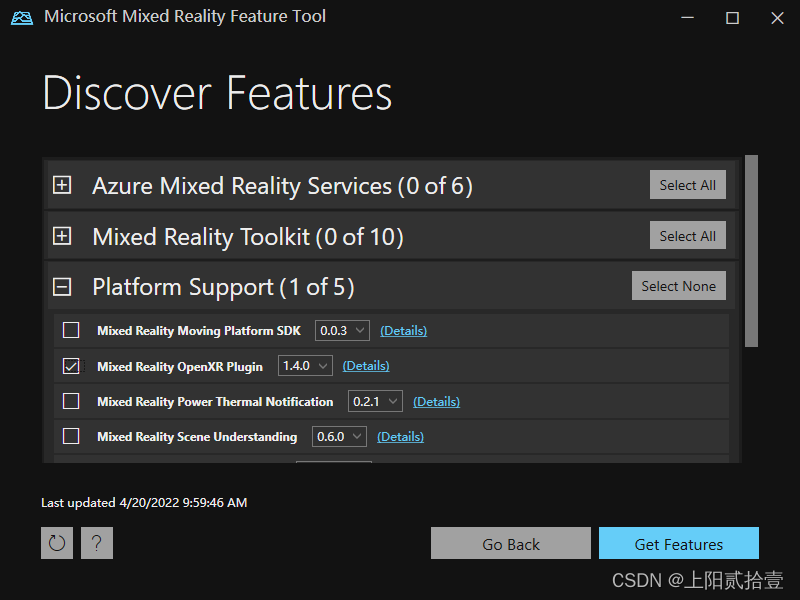Click the Get Features button

click(679, 543)
